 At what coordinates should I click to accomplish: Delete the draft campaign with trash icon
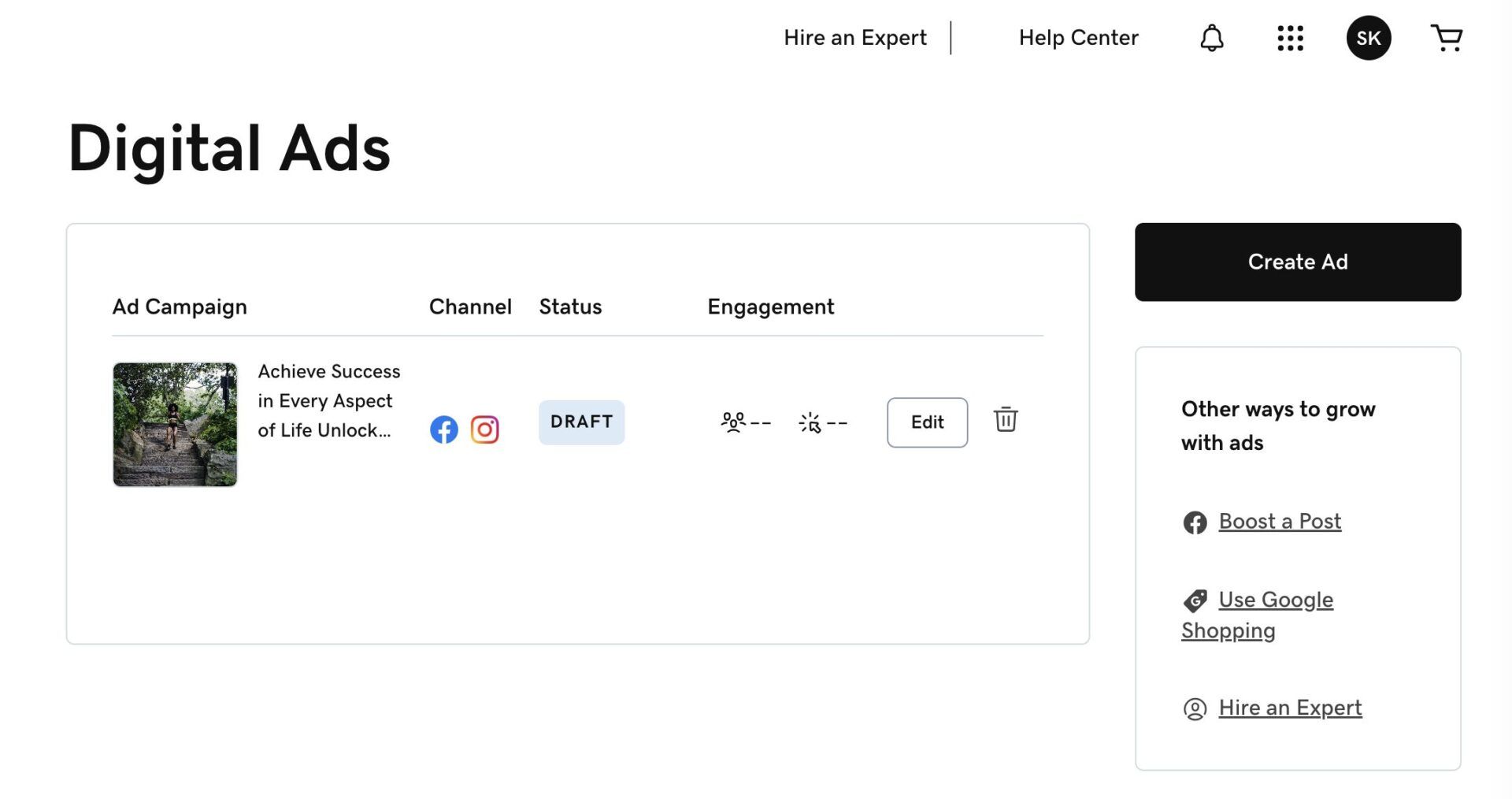click(1006, 419)
